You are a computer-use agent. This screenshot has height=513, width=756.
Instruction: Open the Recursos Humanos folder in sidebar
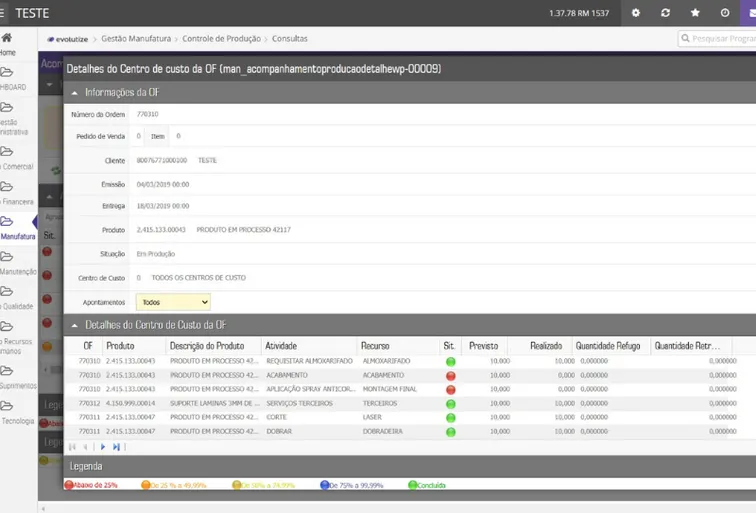click(x=15, y=338)
